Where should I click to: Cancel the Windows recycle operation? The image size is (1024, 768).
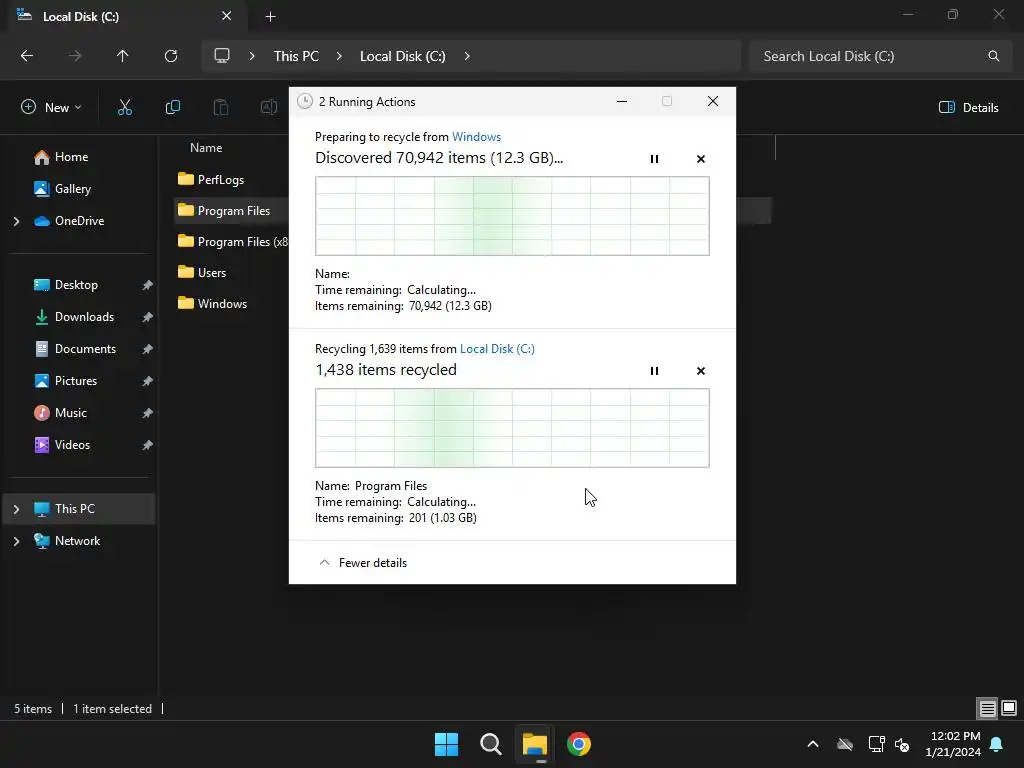tap(701, 159)
